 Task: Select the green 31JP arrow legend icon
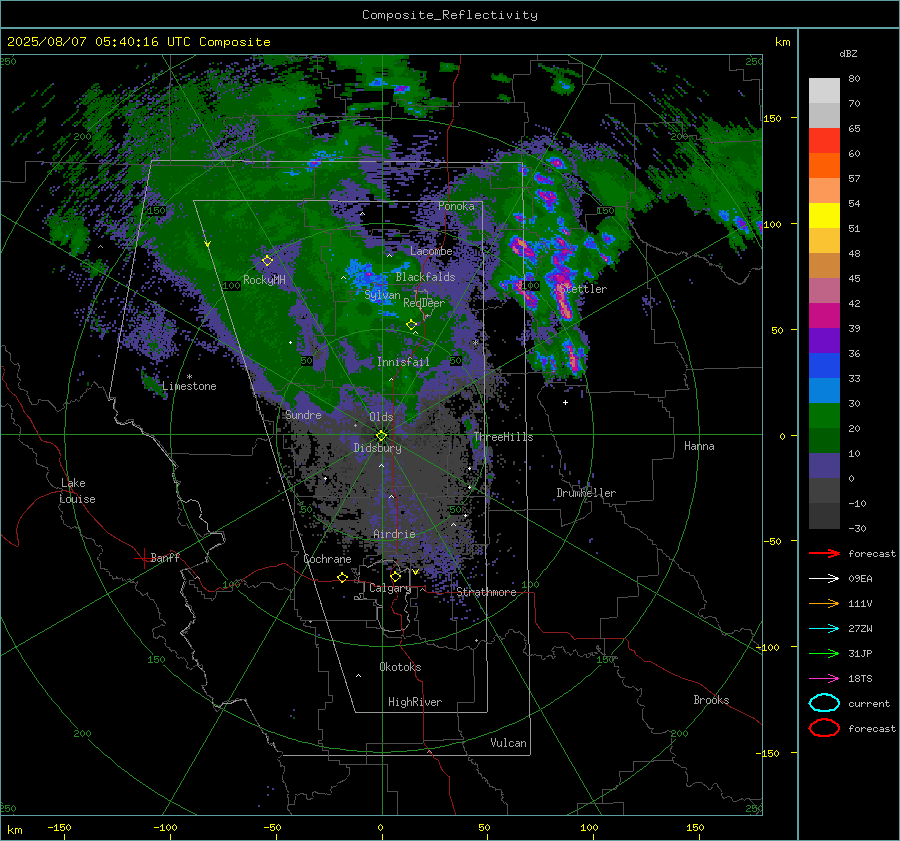pyautogui.click(x=824, y=653)
